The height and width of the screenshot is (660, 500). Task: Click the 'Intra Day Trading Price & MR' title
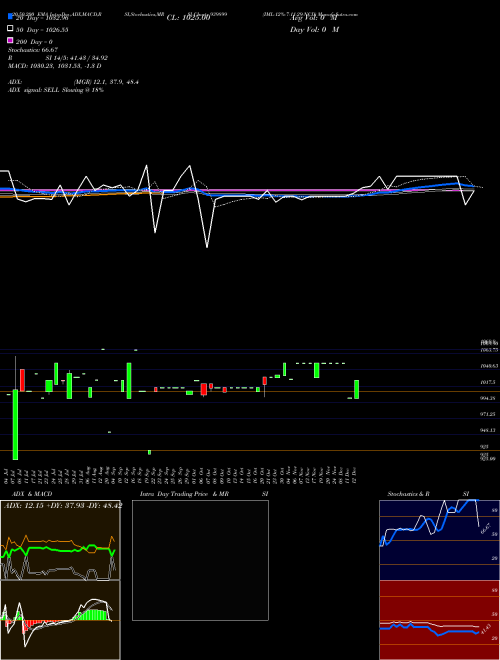[x=184, y=494]
